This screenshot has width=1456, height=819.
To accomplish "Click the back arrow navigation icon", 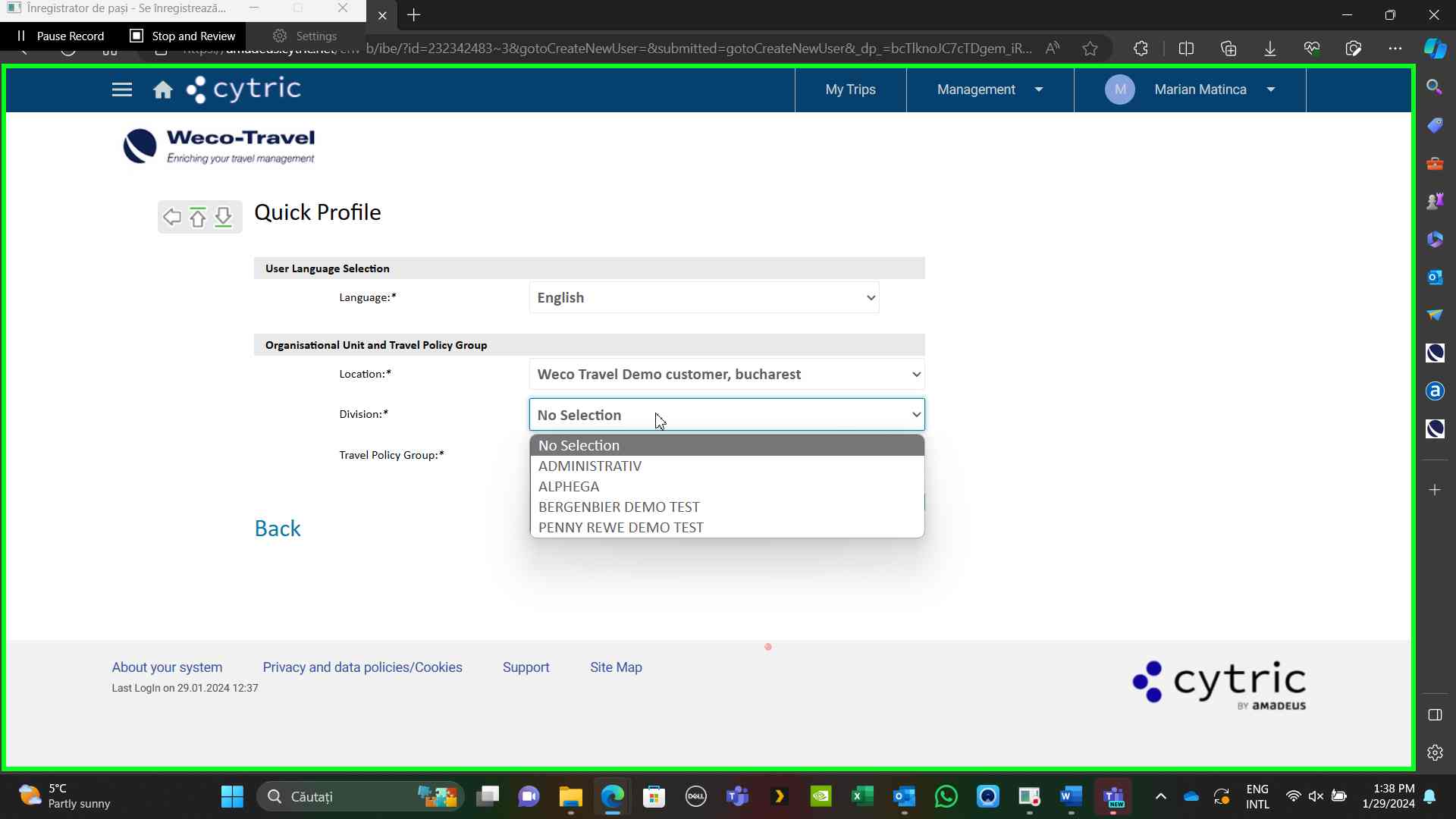I will pos(172,217).
